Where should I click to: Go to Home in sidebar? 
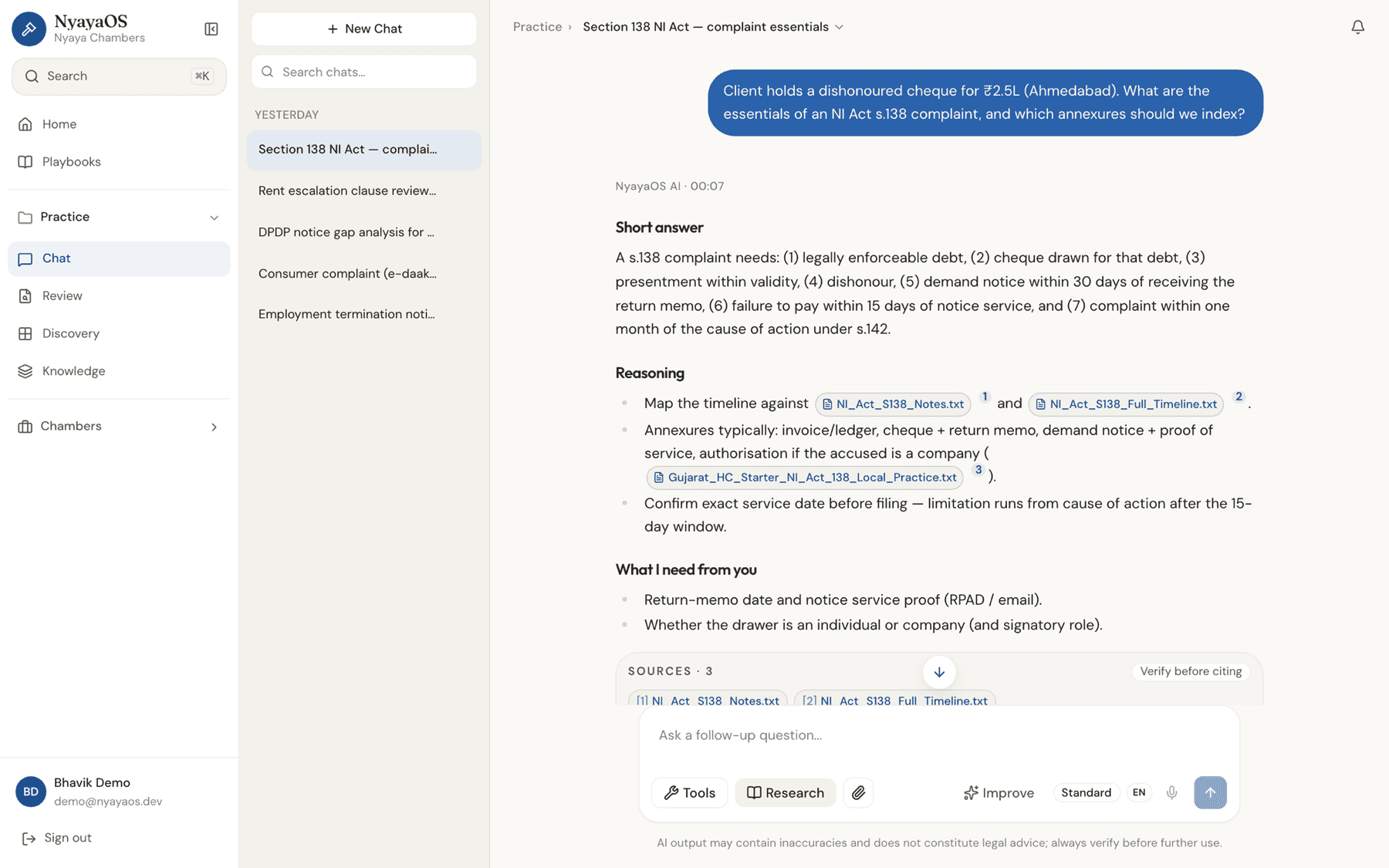tap(119, 124)
